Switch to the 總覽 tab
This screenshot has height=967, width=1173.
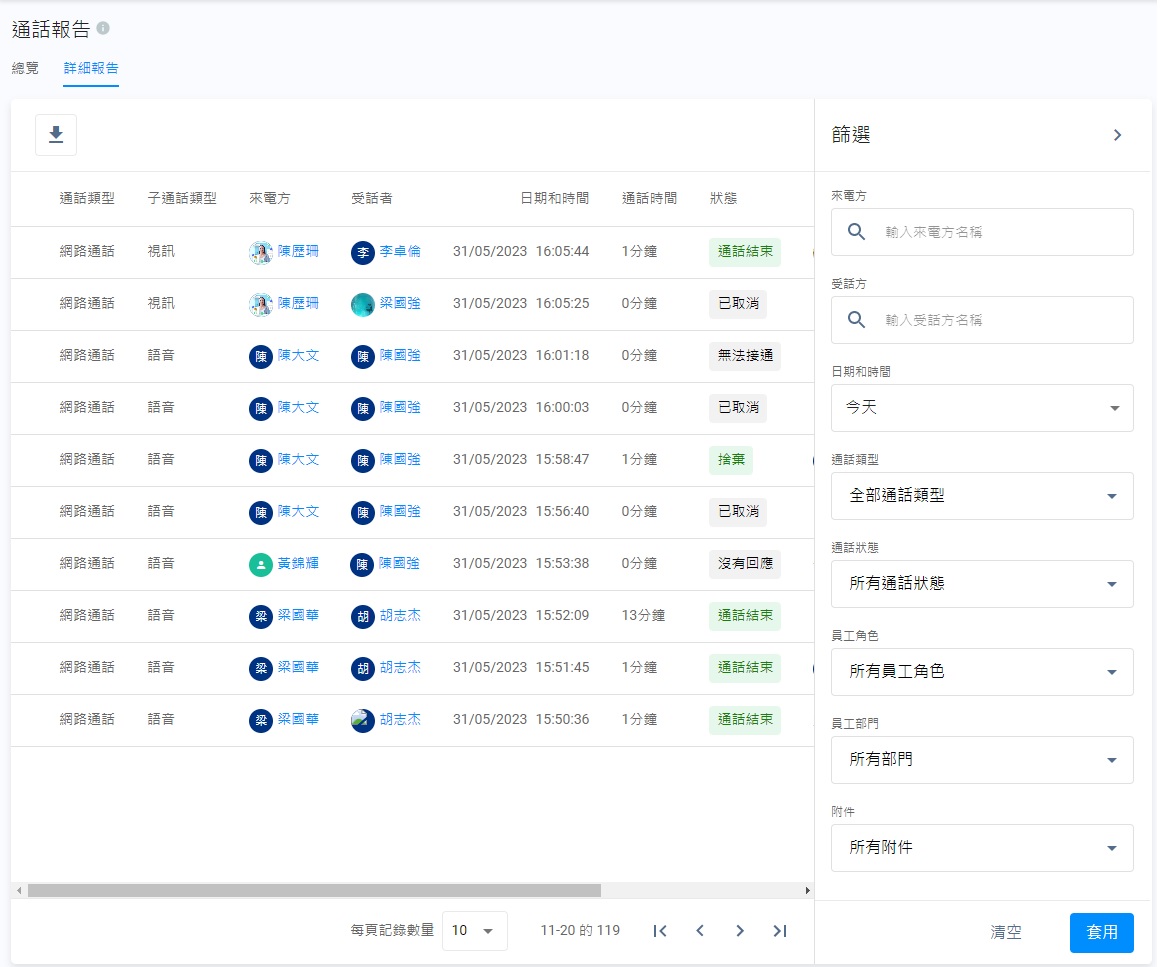25,69
